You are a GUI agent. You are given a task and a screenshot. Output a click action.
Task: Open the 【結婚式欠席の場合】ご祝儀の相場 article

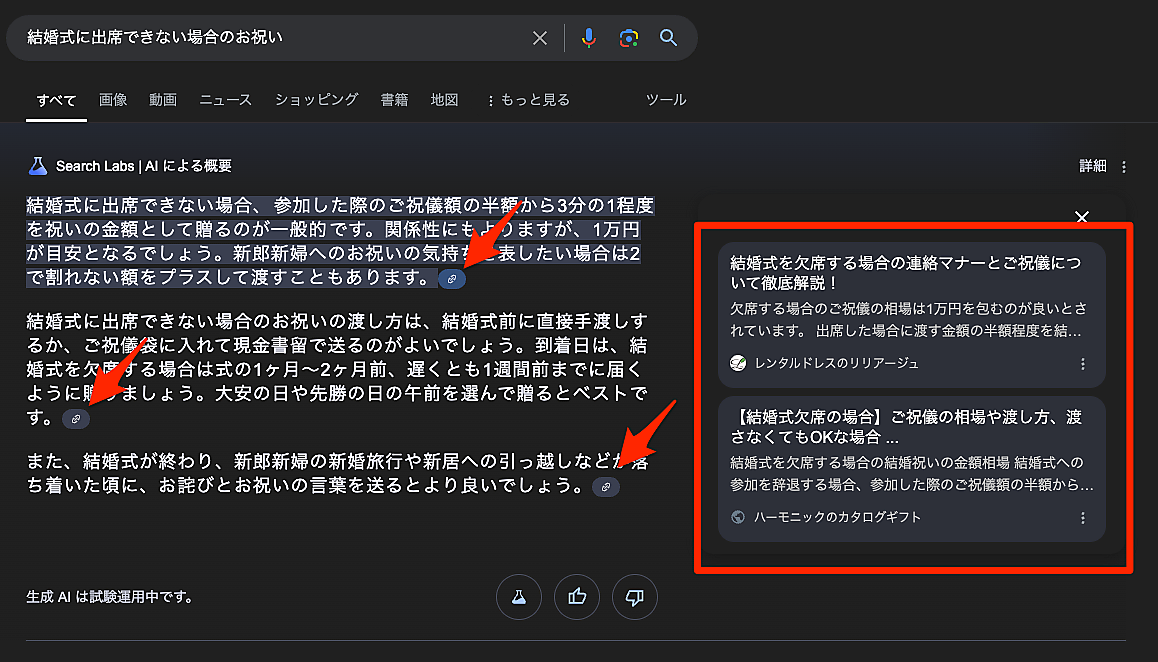pos(905,427)
